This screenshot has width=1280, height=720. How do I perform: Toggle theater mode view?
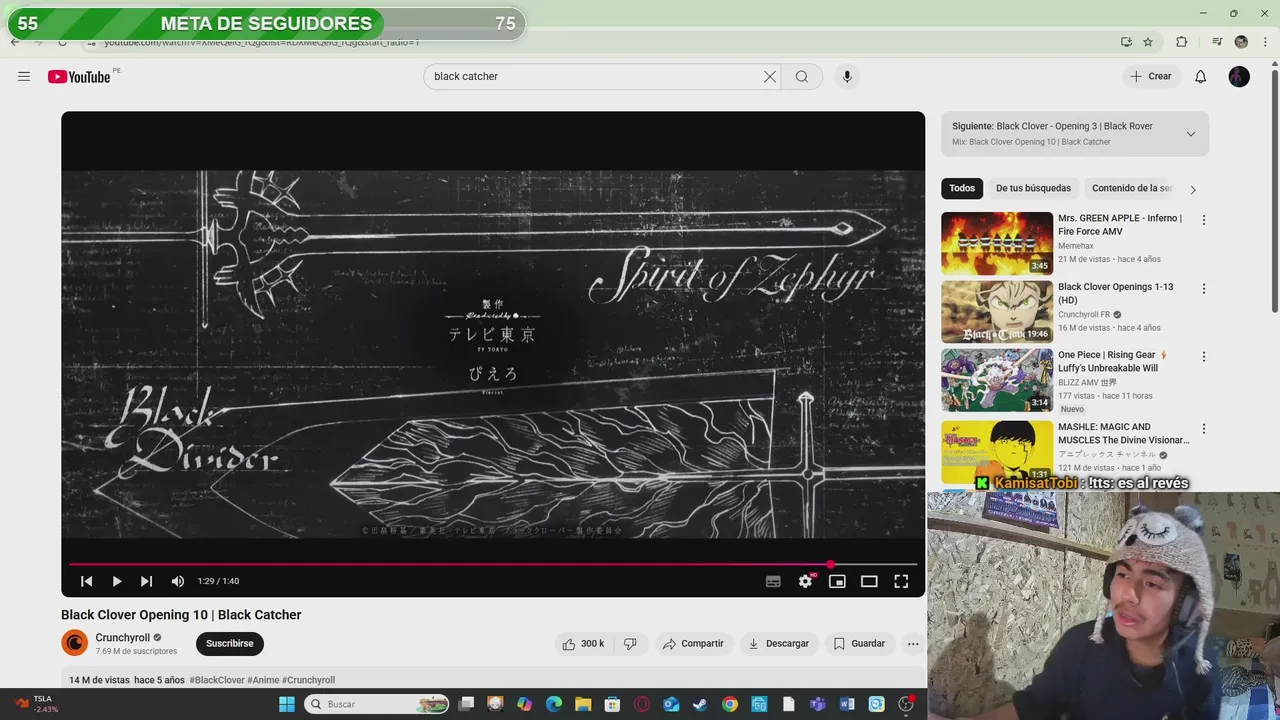tap(869, 581)
